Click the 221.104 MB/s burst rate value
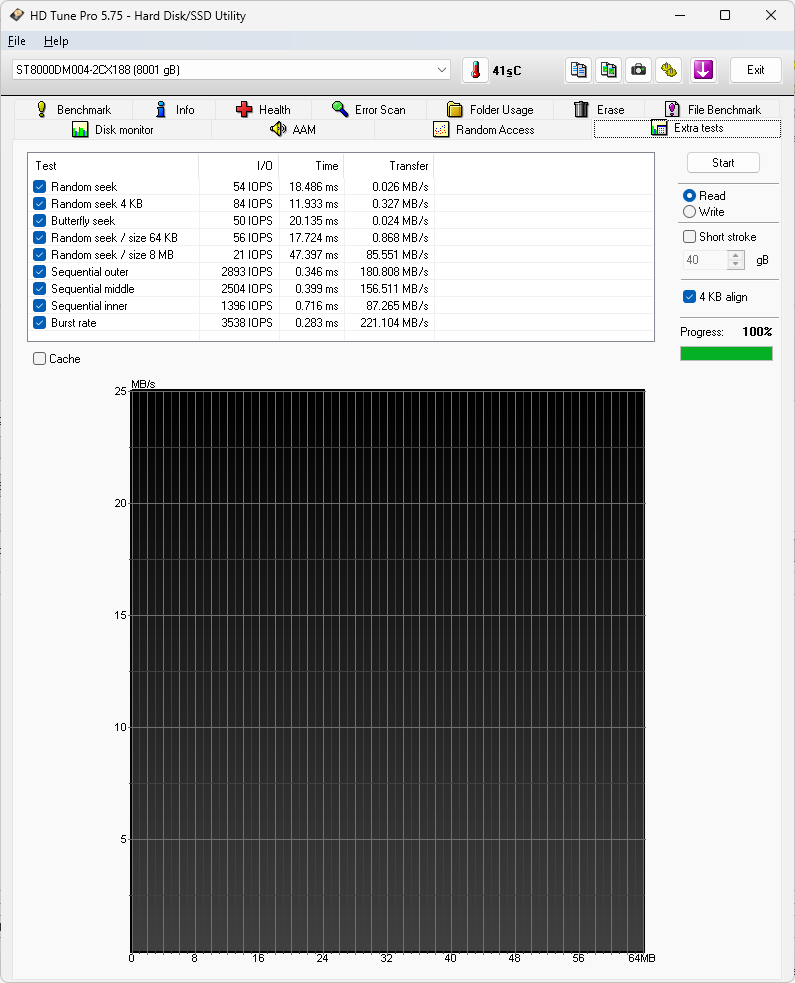This screenshot has width=795, height=983. [x=394, y=323]
